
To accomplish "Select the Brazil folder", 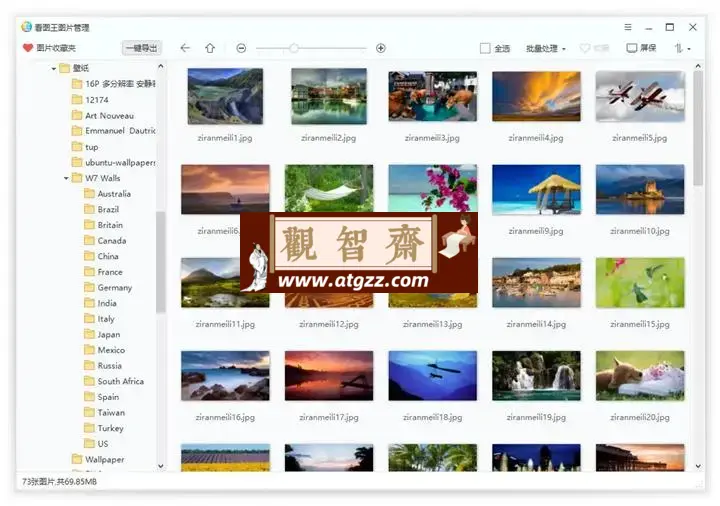I will point(101,209).
